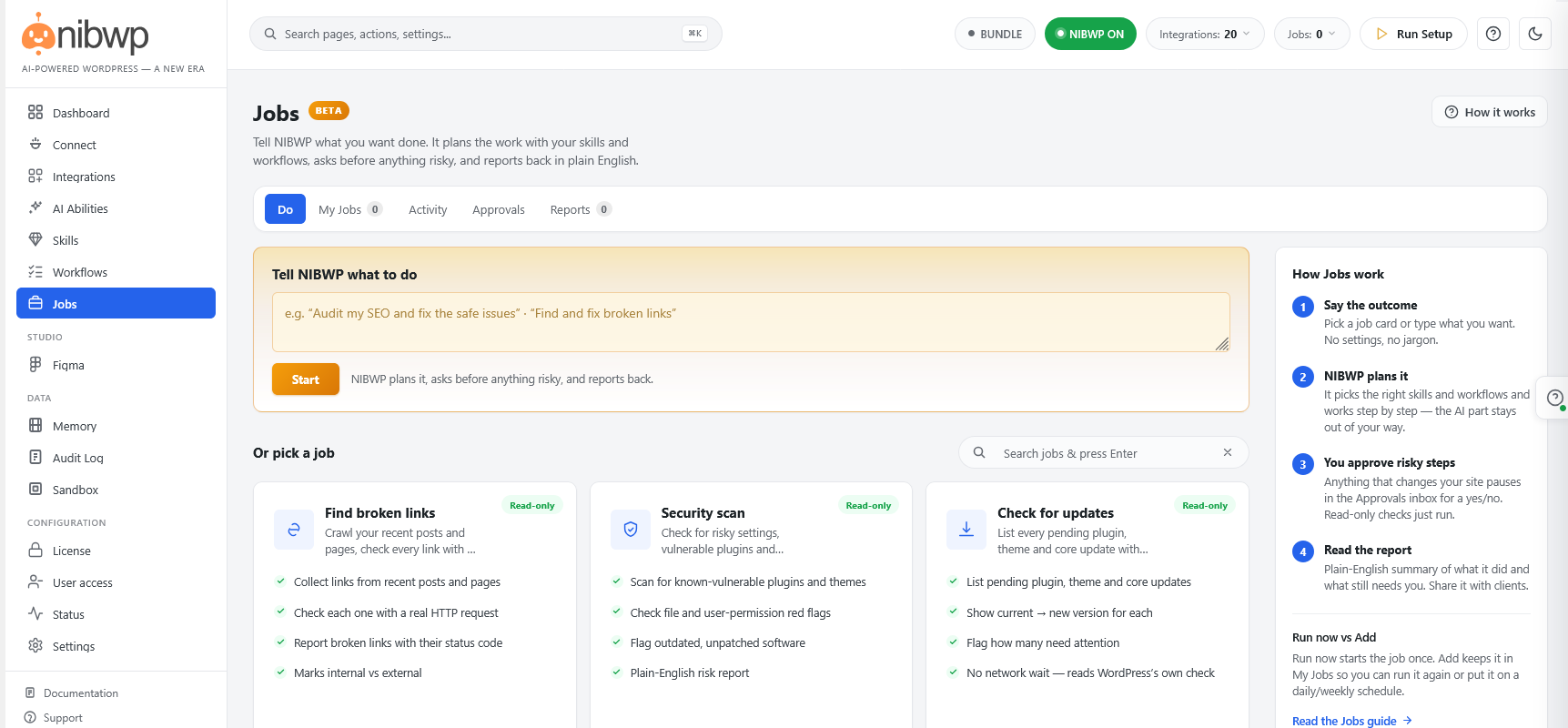
Task: Click "Plain-English risk report" list item
Action: 690,672
